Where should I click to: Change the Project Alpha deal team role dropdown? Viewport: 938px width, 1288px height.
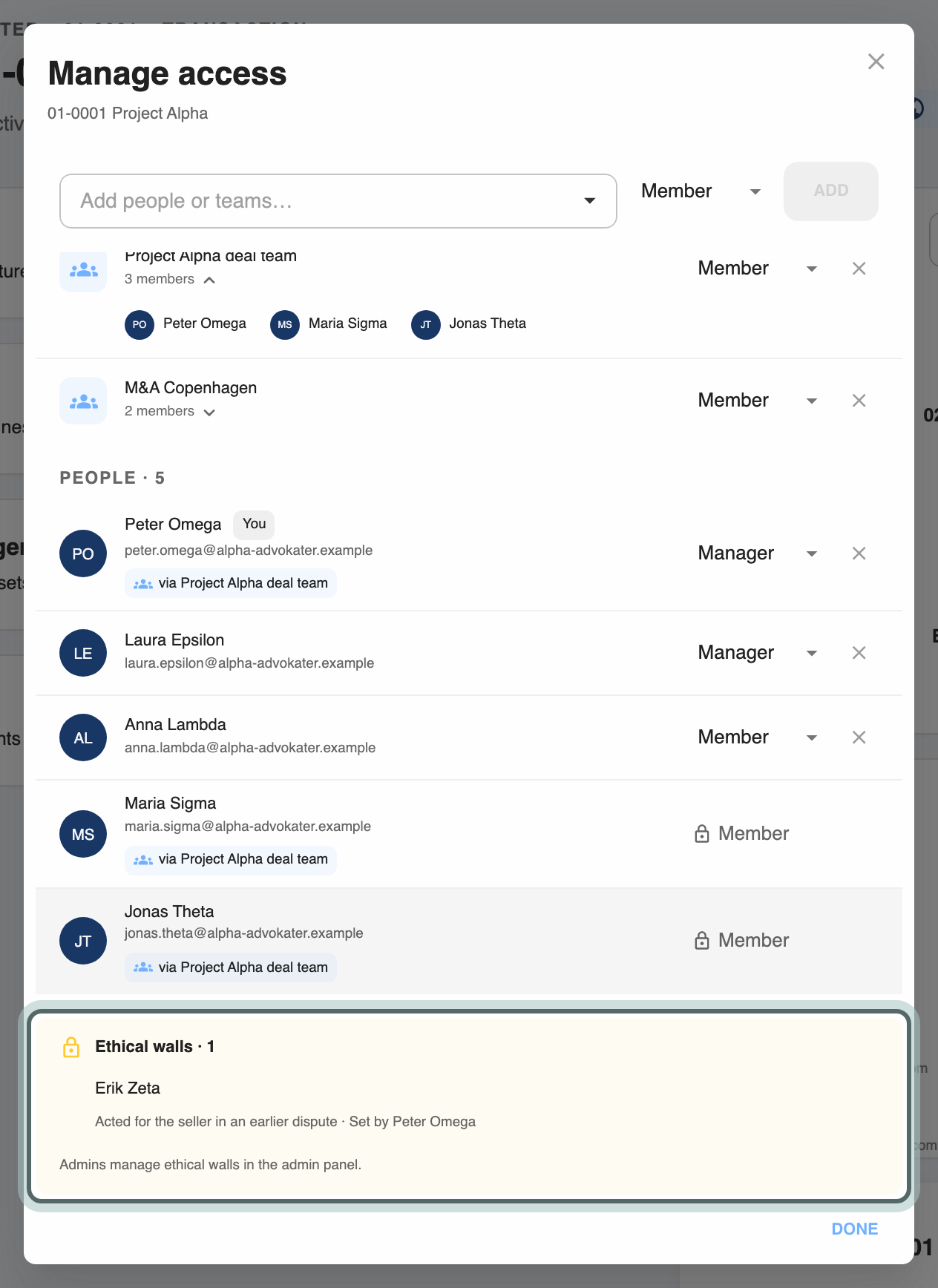coord(757,269)
